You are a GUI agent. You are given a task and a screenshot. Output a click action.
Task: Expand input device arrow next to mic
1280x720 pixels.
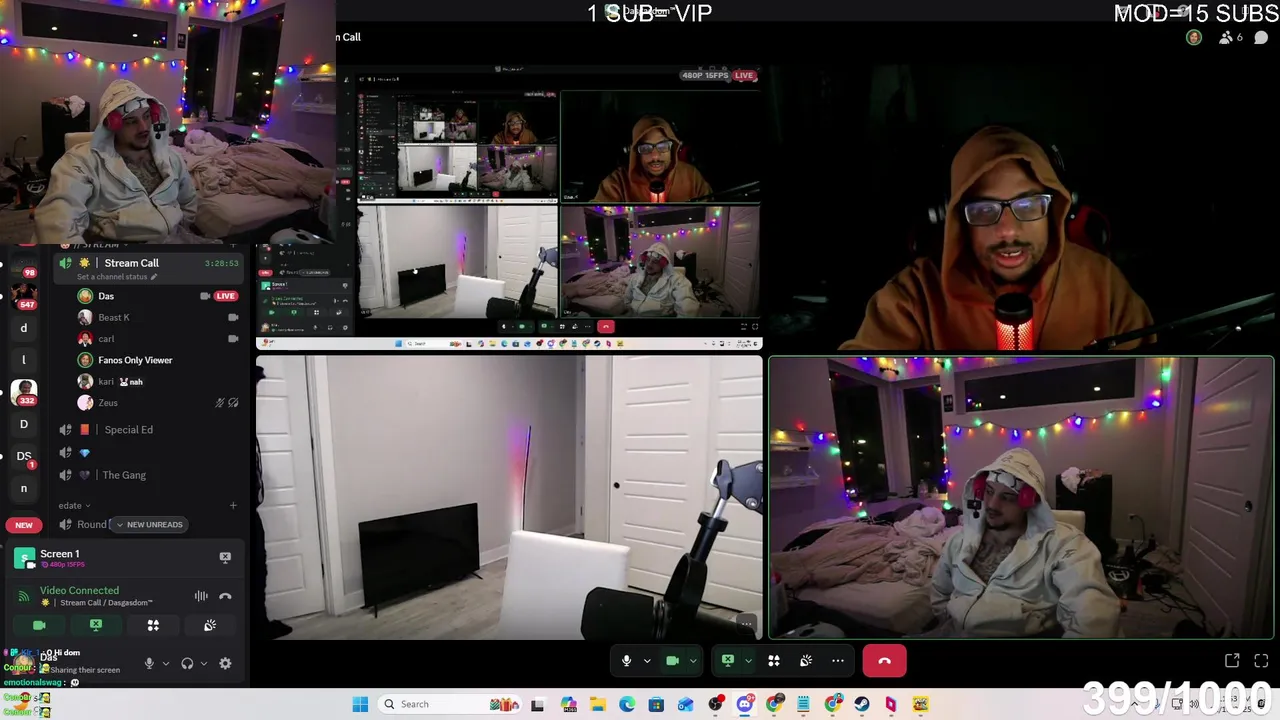(166, 663)
